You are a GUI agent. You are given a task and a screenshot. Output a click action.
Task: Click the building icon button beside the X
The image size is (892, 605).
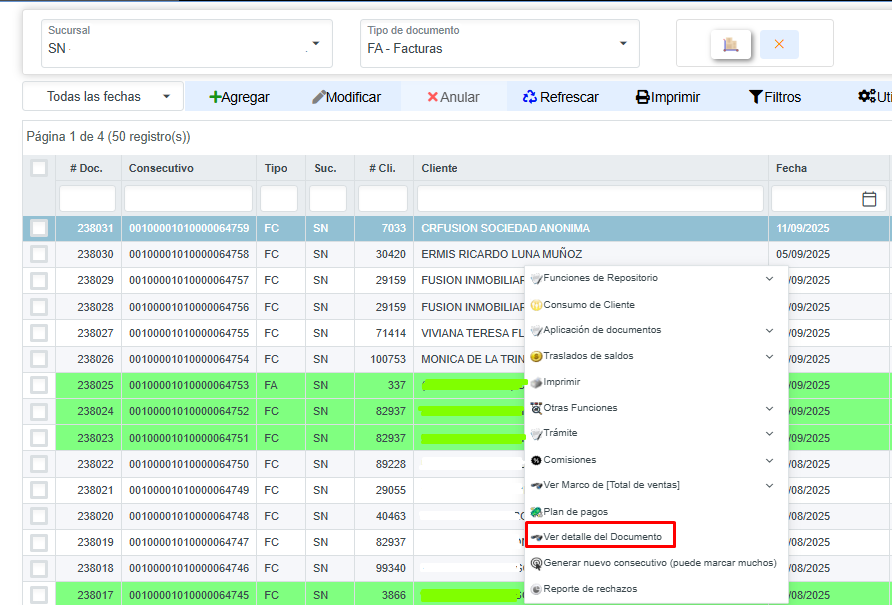tap(731, 44)
